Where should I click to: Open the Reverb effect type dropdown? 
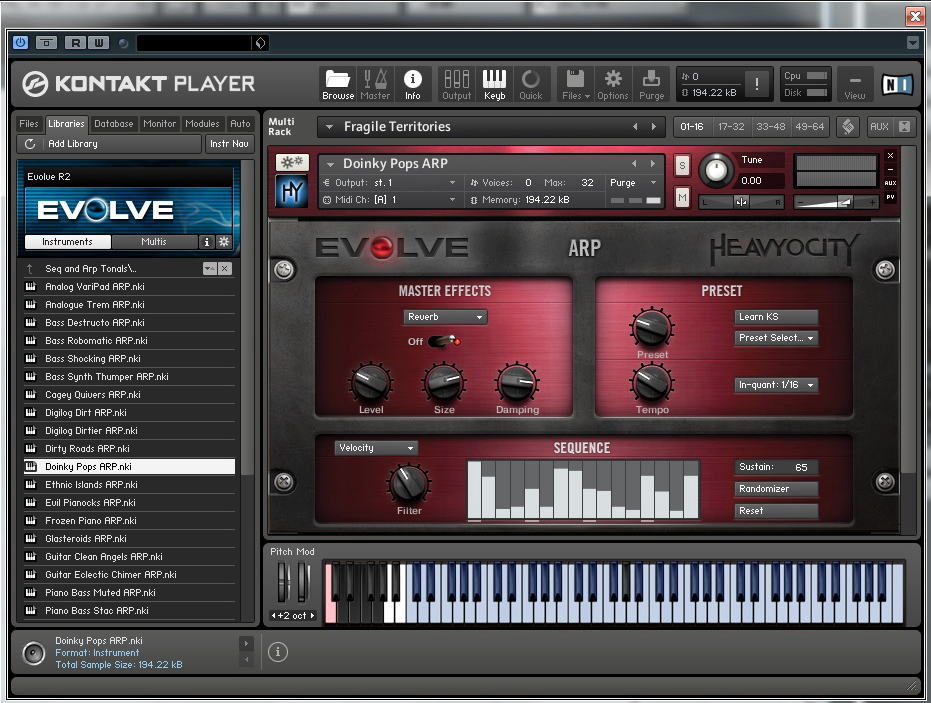[x=445, y=317]
